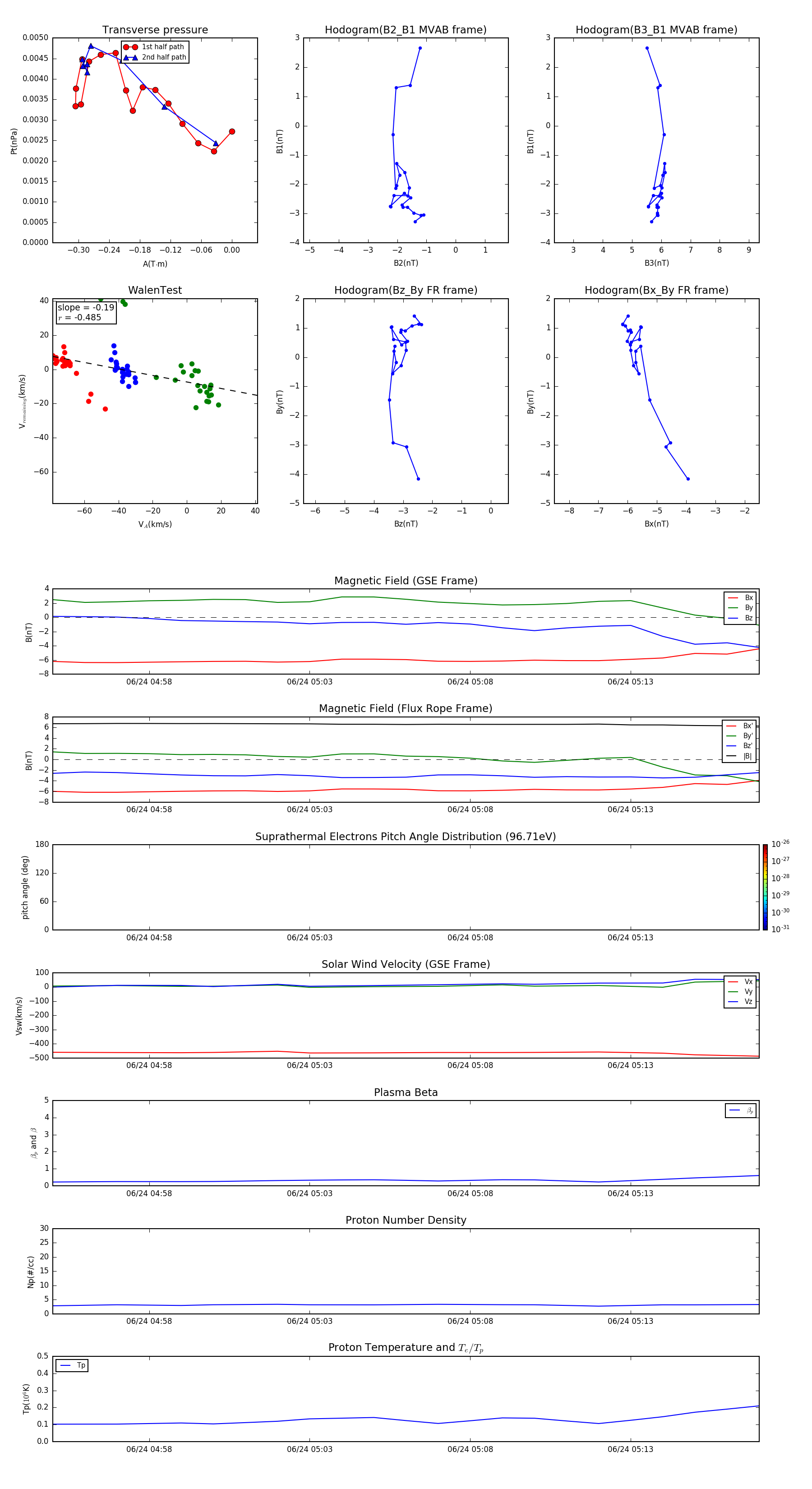
Task: Click the 'Plasma Beta' plot title
Action: (406, 1092)
